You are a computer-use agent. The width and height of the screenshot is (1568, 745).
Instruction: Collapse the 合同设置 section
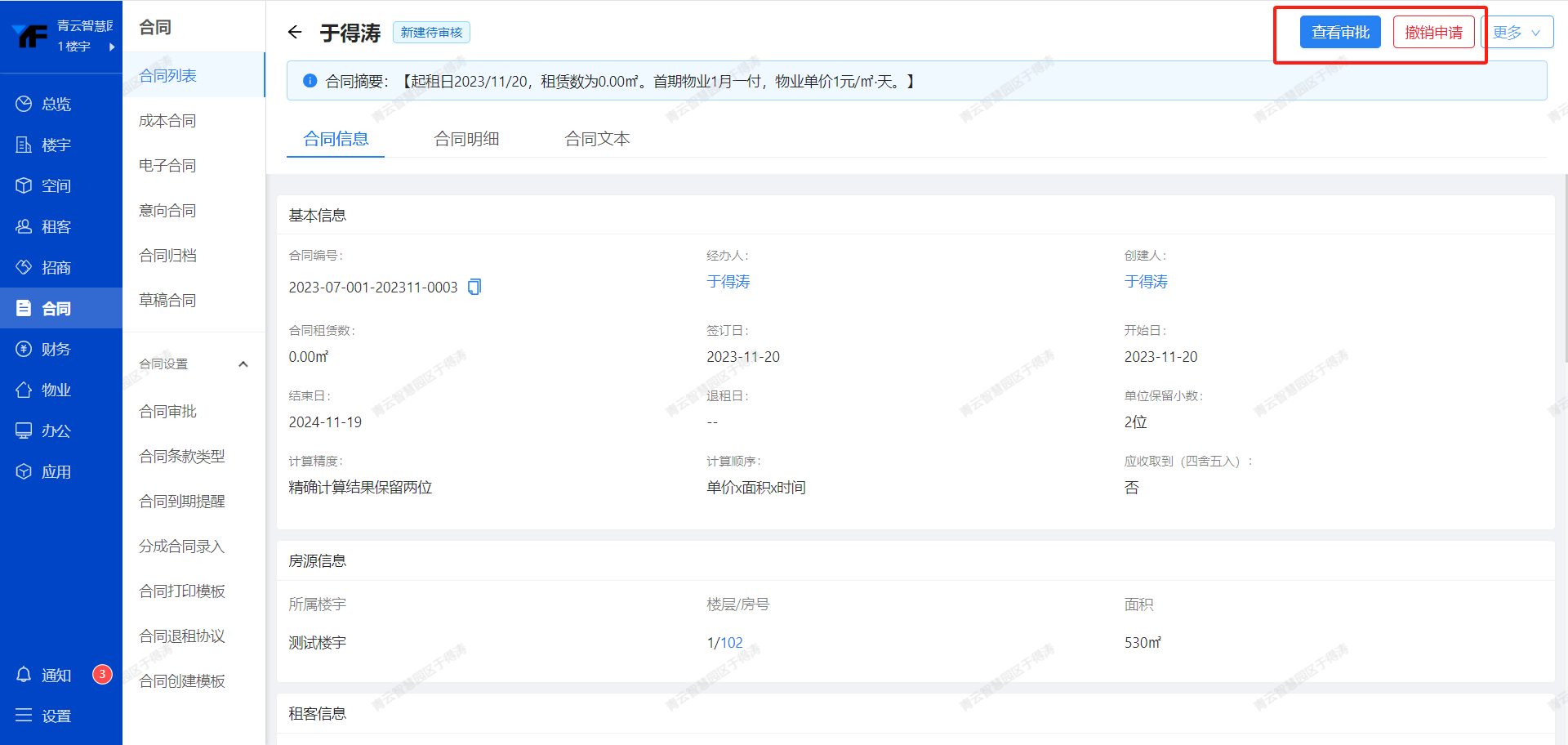point(243,364)
